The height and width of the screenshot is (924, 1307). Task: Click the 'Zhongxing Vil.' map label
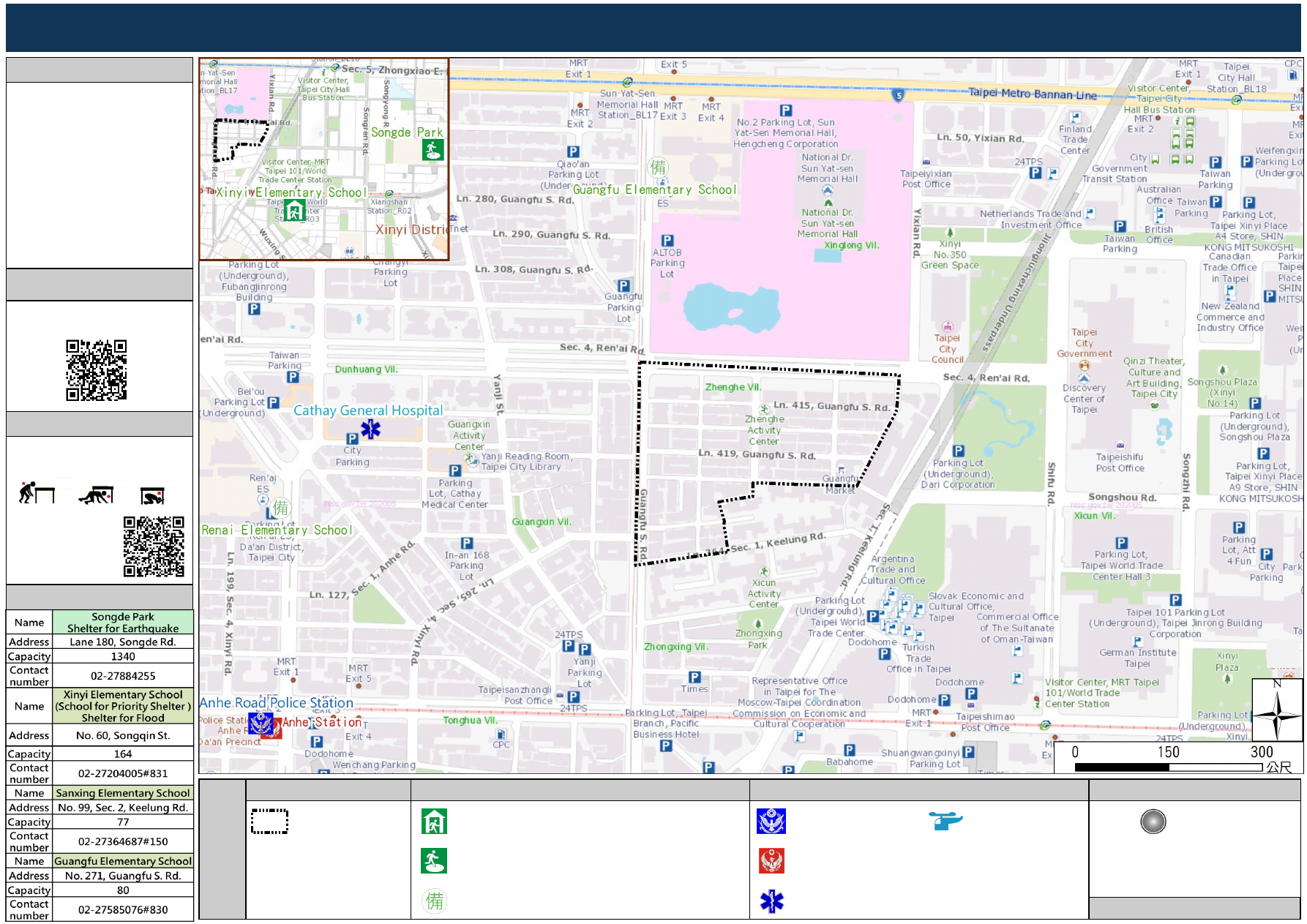[676, 647]
